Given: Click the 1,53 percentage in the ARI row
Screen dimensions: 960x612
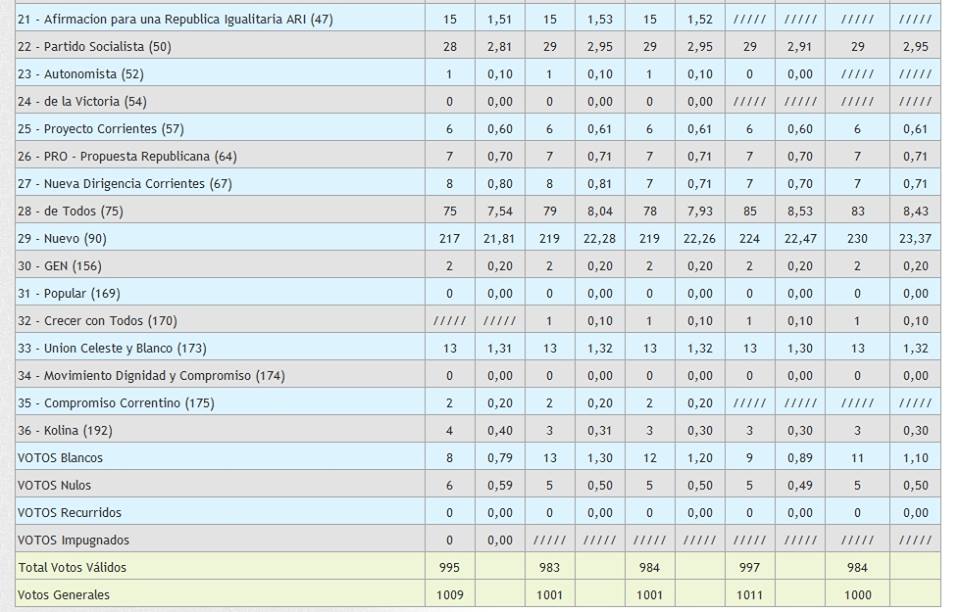Looking at the screenshot, I should (x=600, y=20).
